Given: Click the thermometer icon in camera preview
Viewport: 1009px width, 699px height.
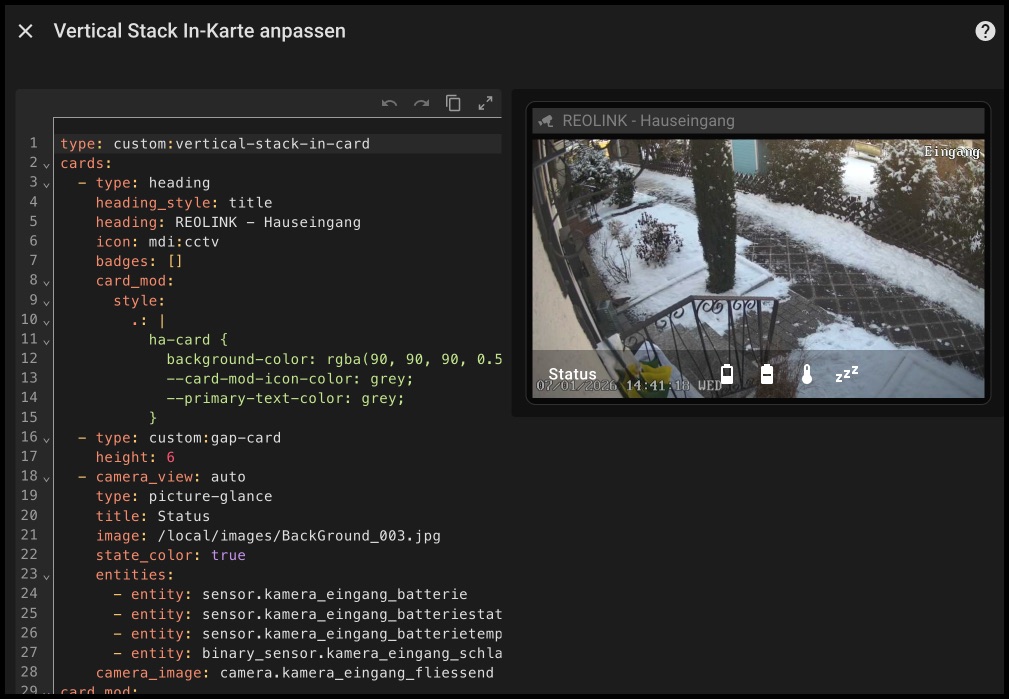Looking at the screenshot, I should tap(807, 375).
